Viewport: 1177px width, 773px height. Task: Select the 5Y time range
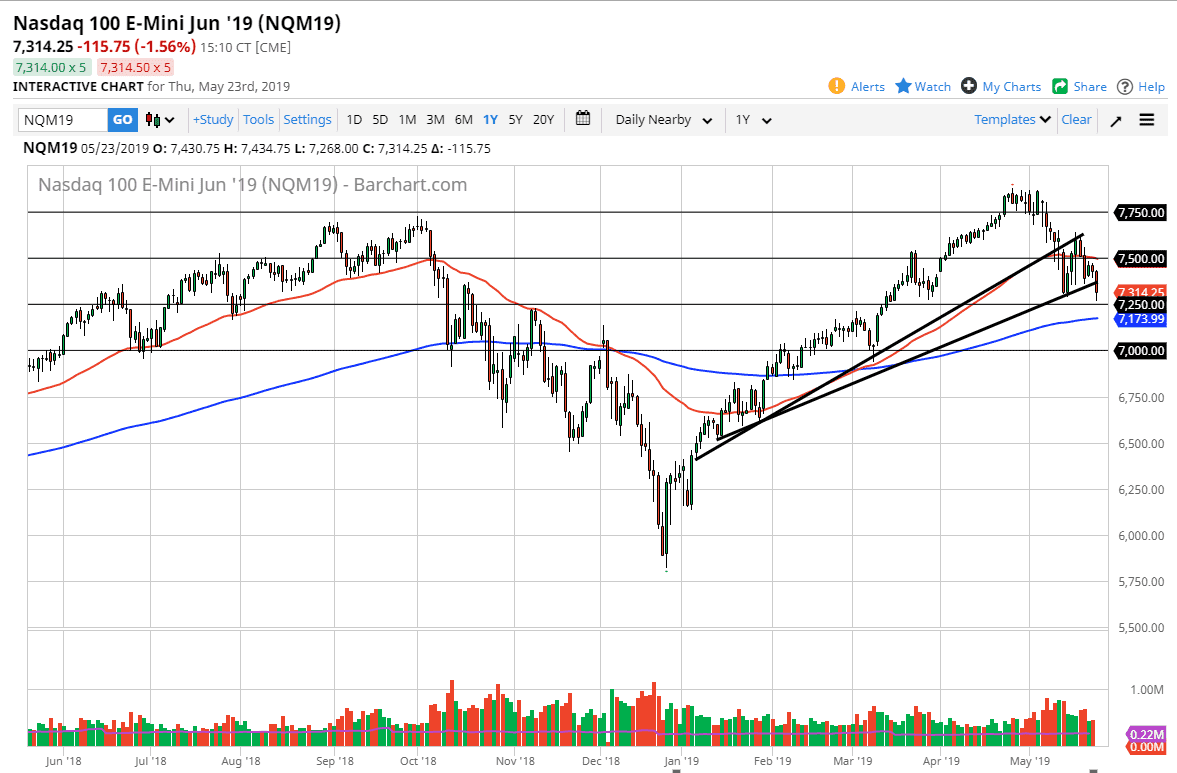point(515,120)
